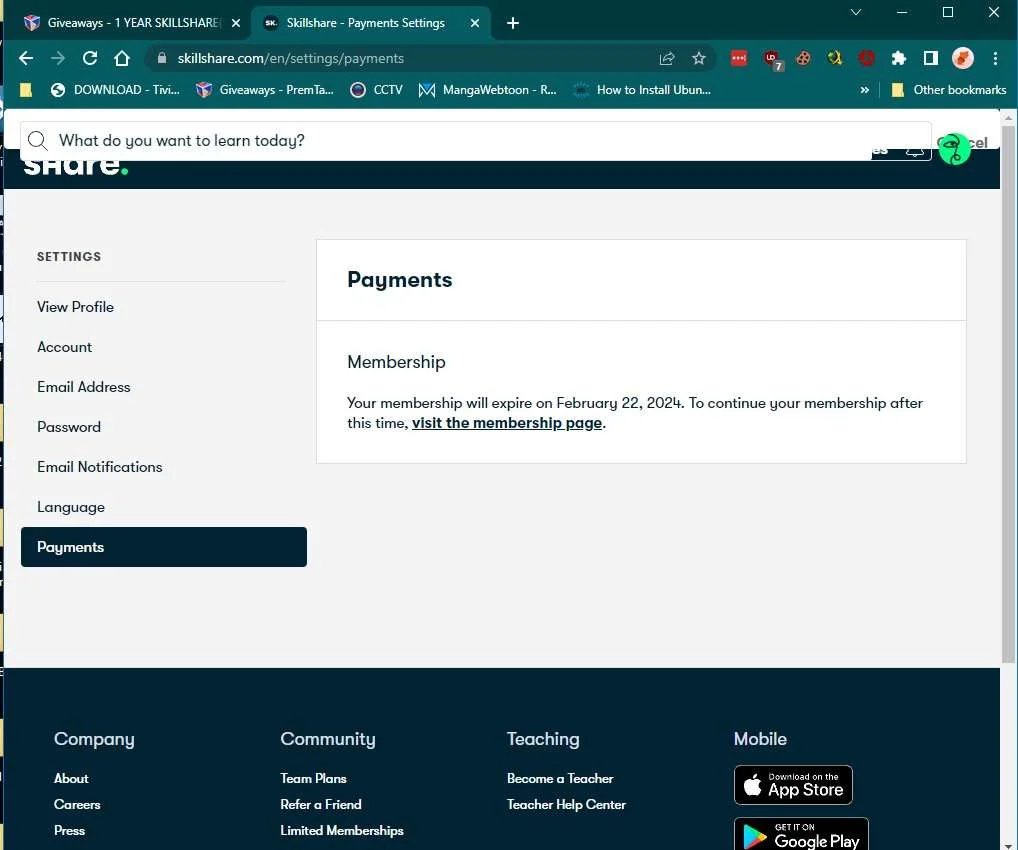
Task: Open the Giveaways - PremTa bookmark
Action: 265,90
